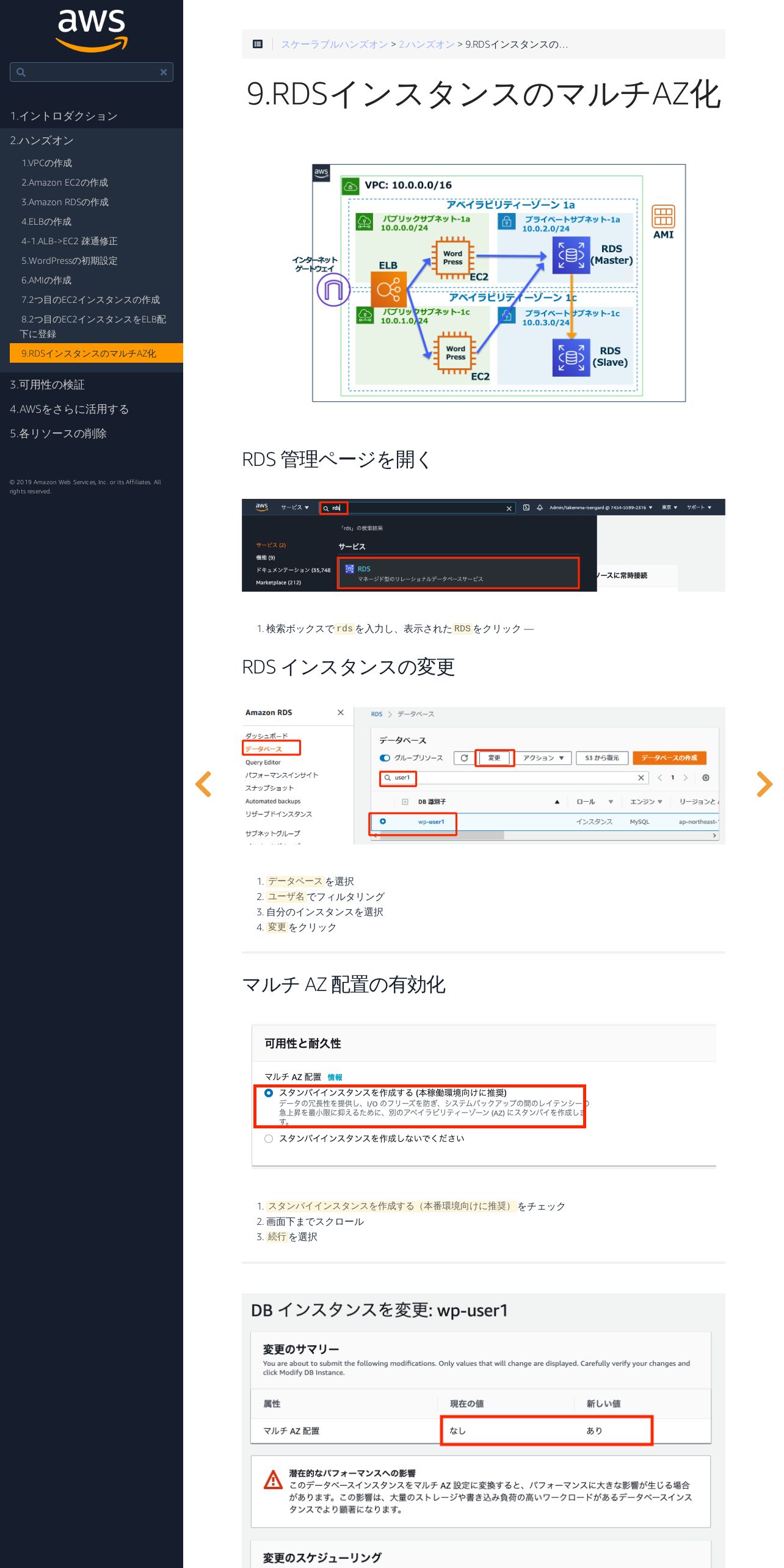Click the performance warning triangle icon
This screenshot has height=1568, width=784.
(273, 1479)
